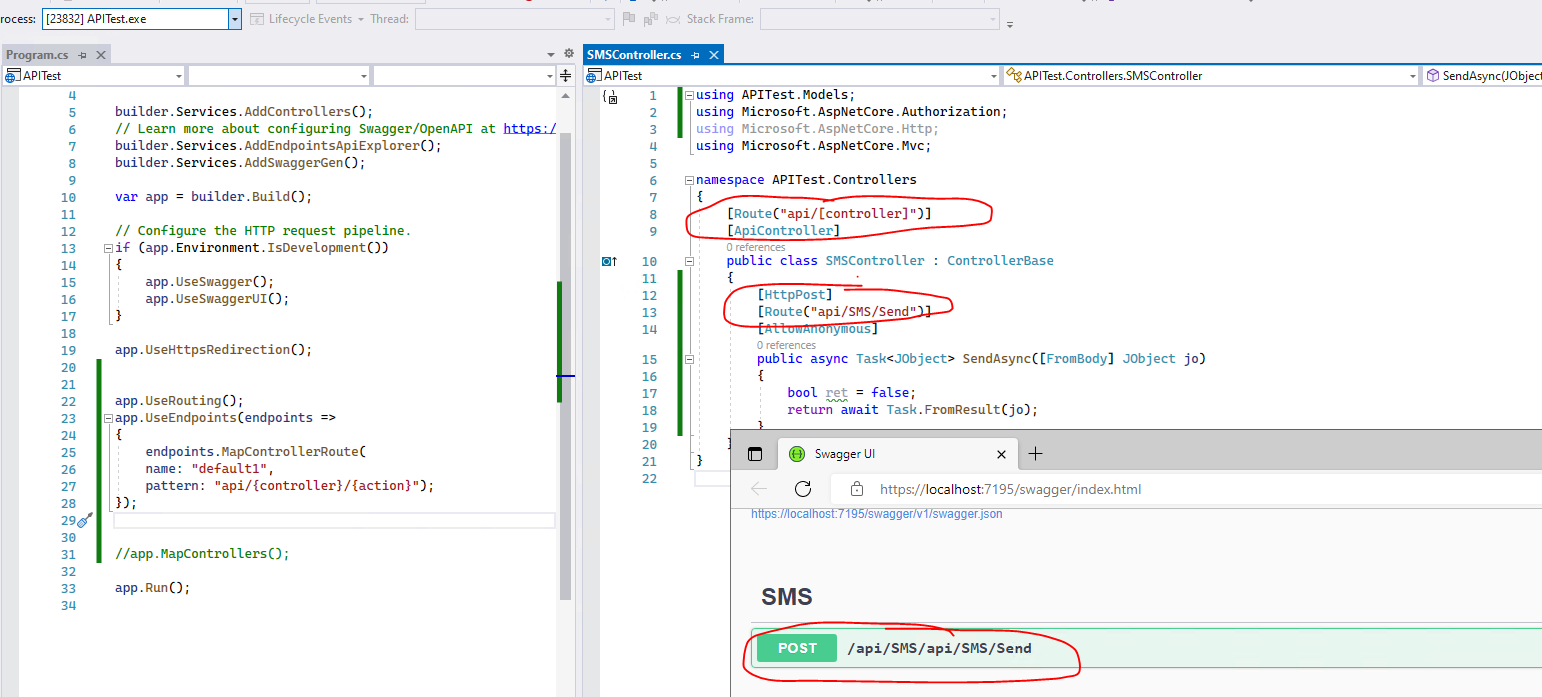Click the HttpPost attribute on line 12
This screenshot has width=1542, height=697.
tap(795, 295)
